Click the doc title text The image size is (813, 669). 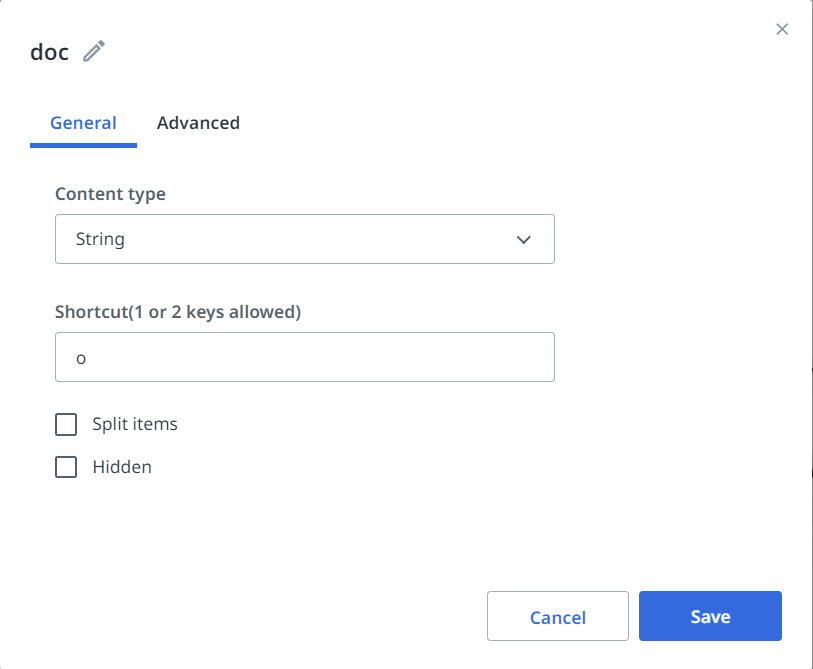pos(49,53)
